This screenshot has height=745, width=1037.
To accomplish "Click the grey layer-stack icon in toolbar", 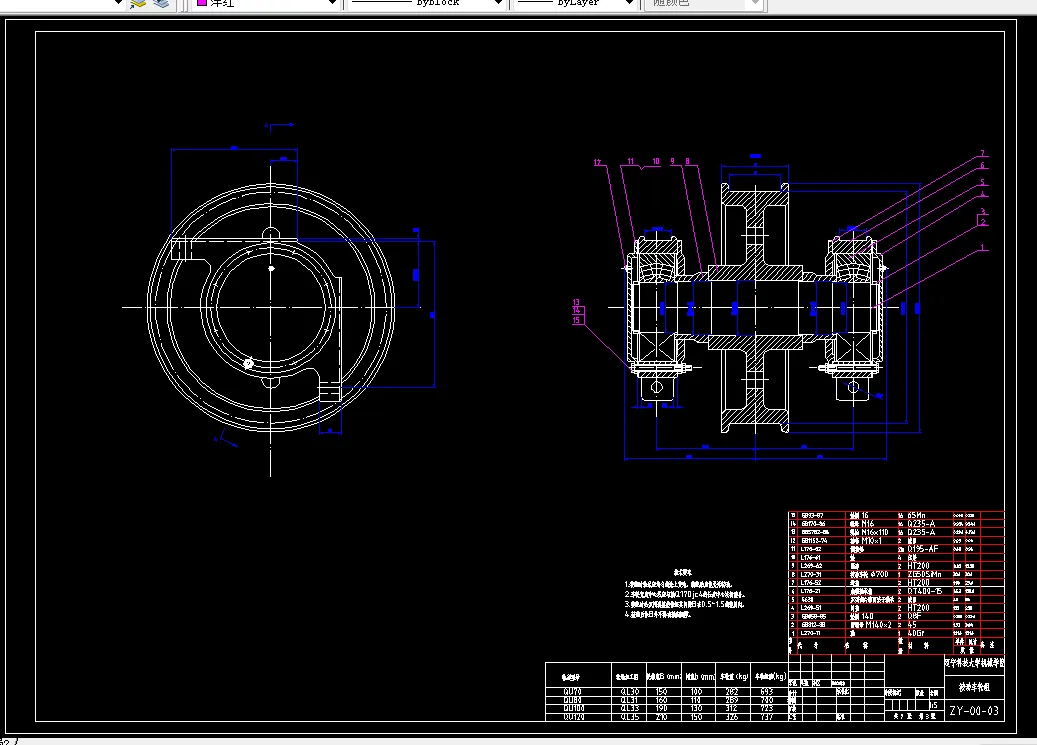I will click(161, 3).
